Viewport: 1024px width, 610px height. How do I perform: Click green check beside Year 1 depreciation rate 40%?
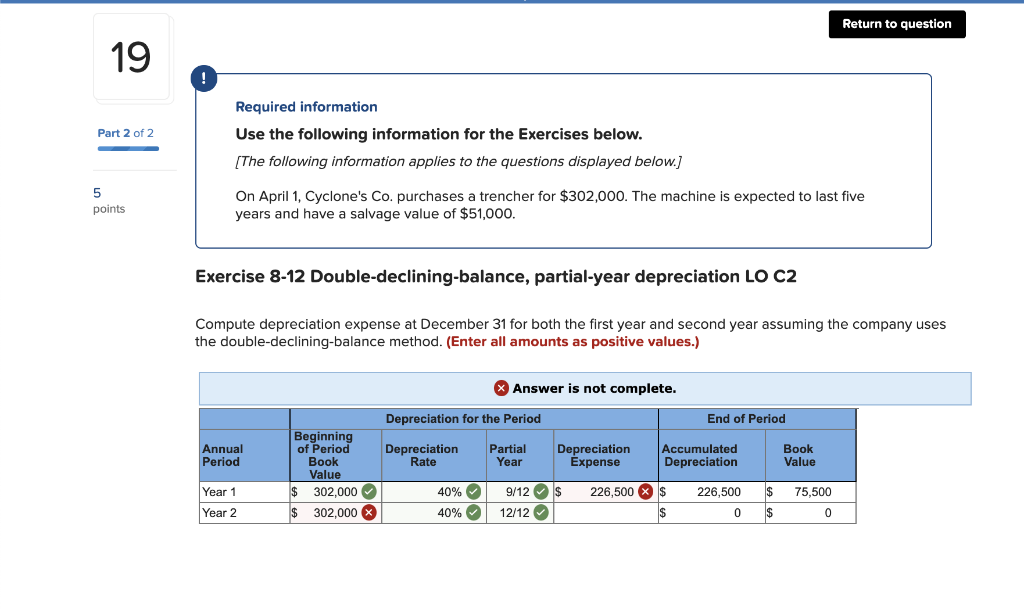click(x=471, y=491)
